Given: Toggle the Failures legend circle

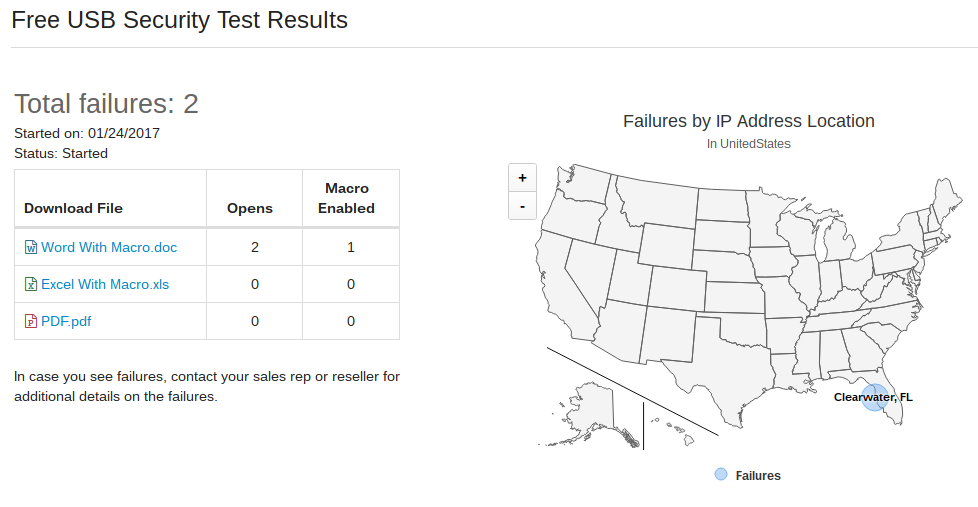Looking at the screenshot, I should (x=720, y=474).
